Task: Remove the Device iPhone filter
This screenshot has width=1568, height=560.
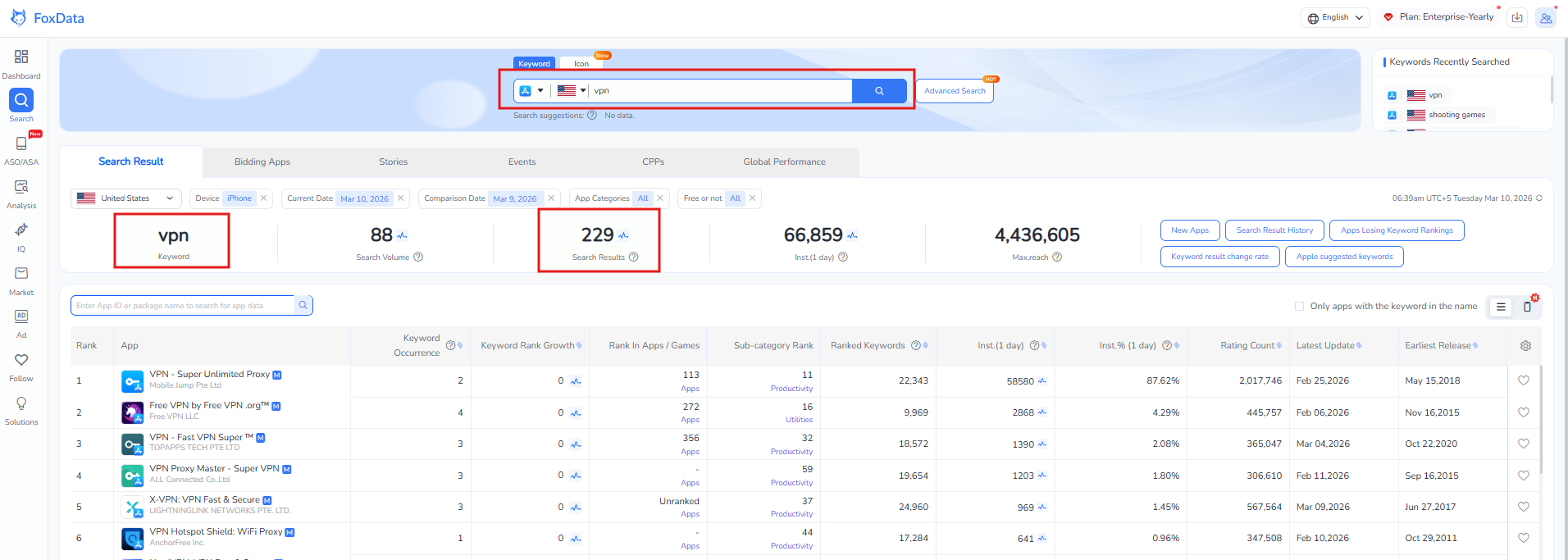Action: pos(264,198)
